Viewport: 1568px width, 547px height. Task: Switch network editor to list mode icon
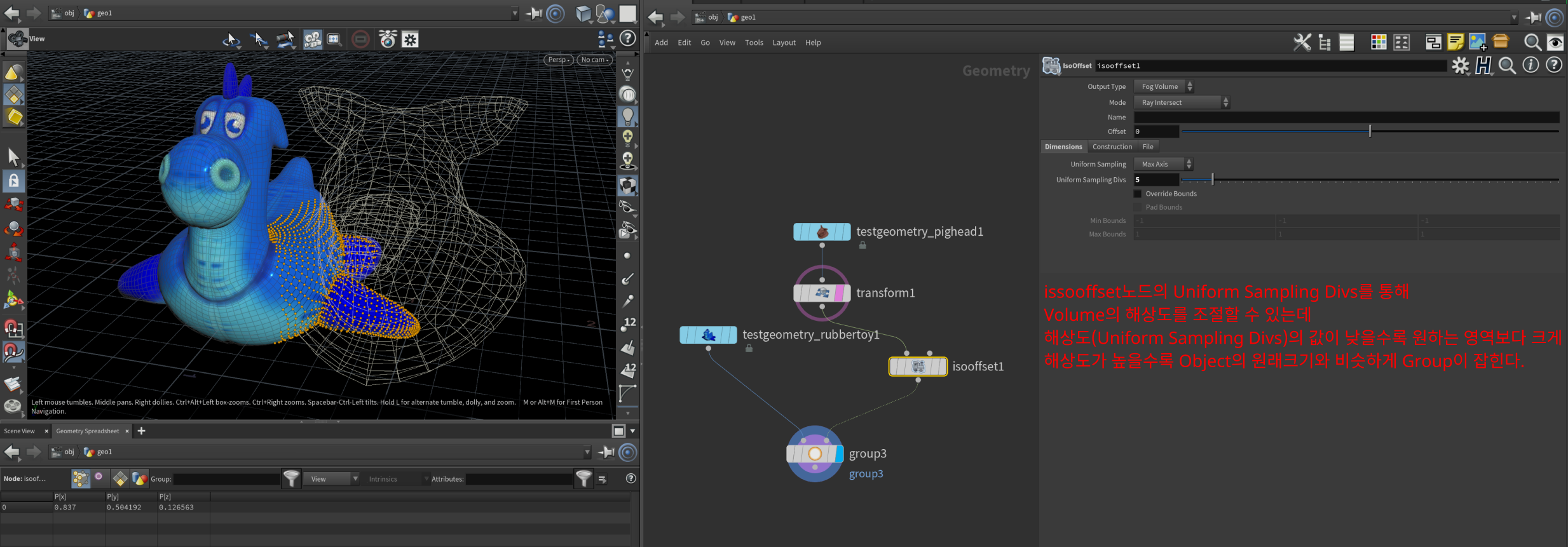click(1347, 43)
